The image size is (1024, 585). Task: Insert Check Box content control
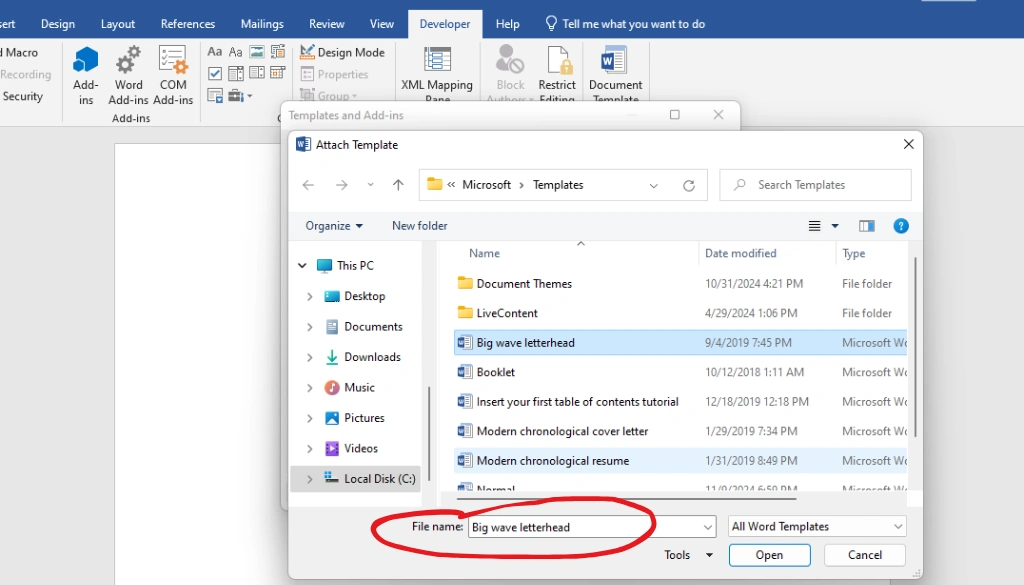214,73
